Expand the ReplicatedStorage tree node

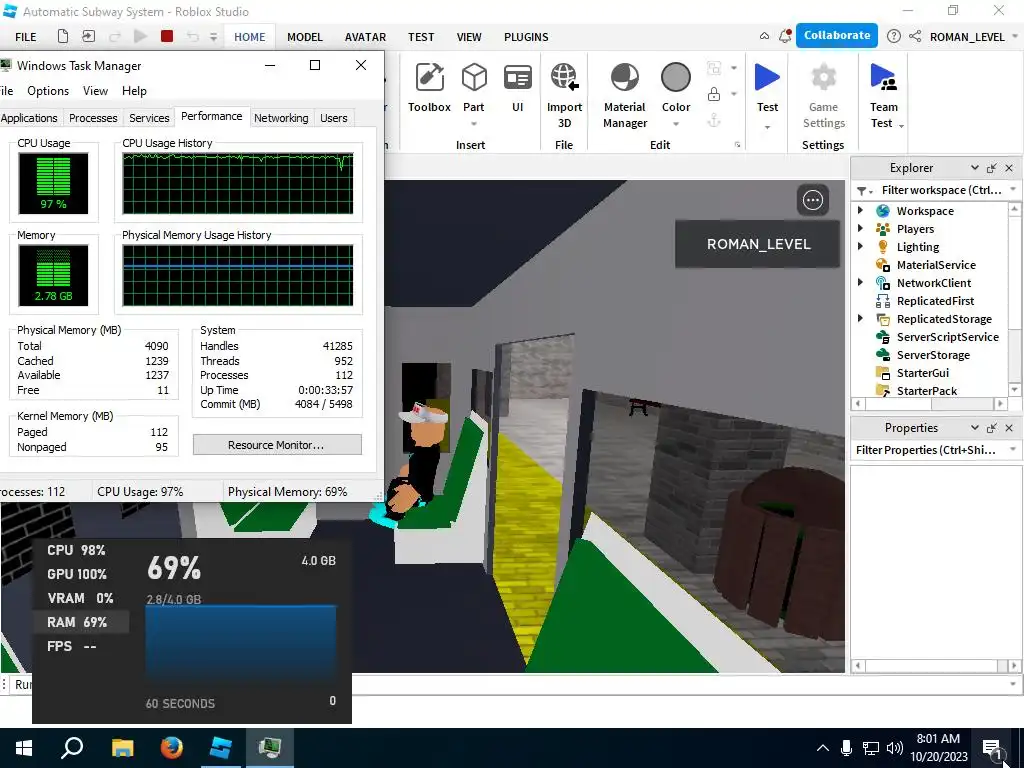(860, 318)
